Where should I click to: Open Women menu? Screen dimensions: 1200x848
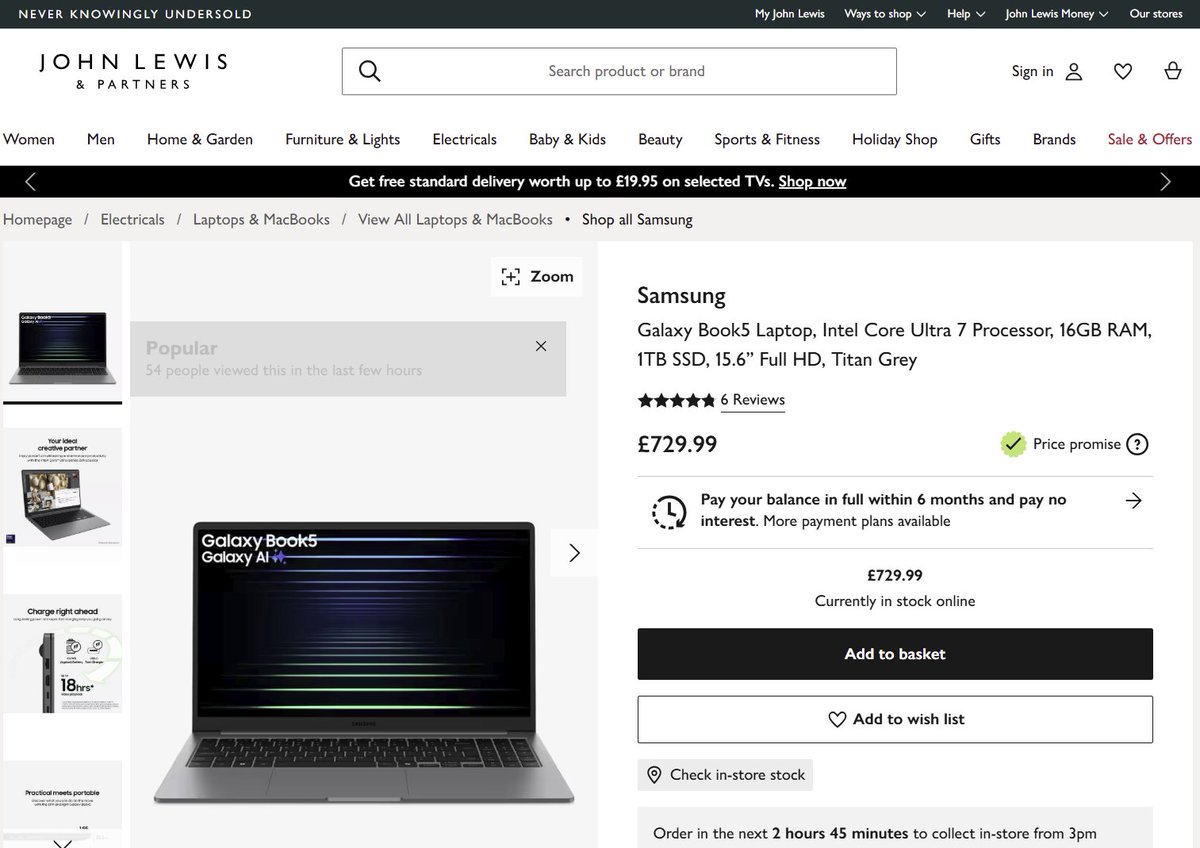[x=29, y=139]
